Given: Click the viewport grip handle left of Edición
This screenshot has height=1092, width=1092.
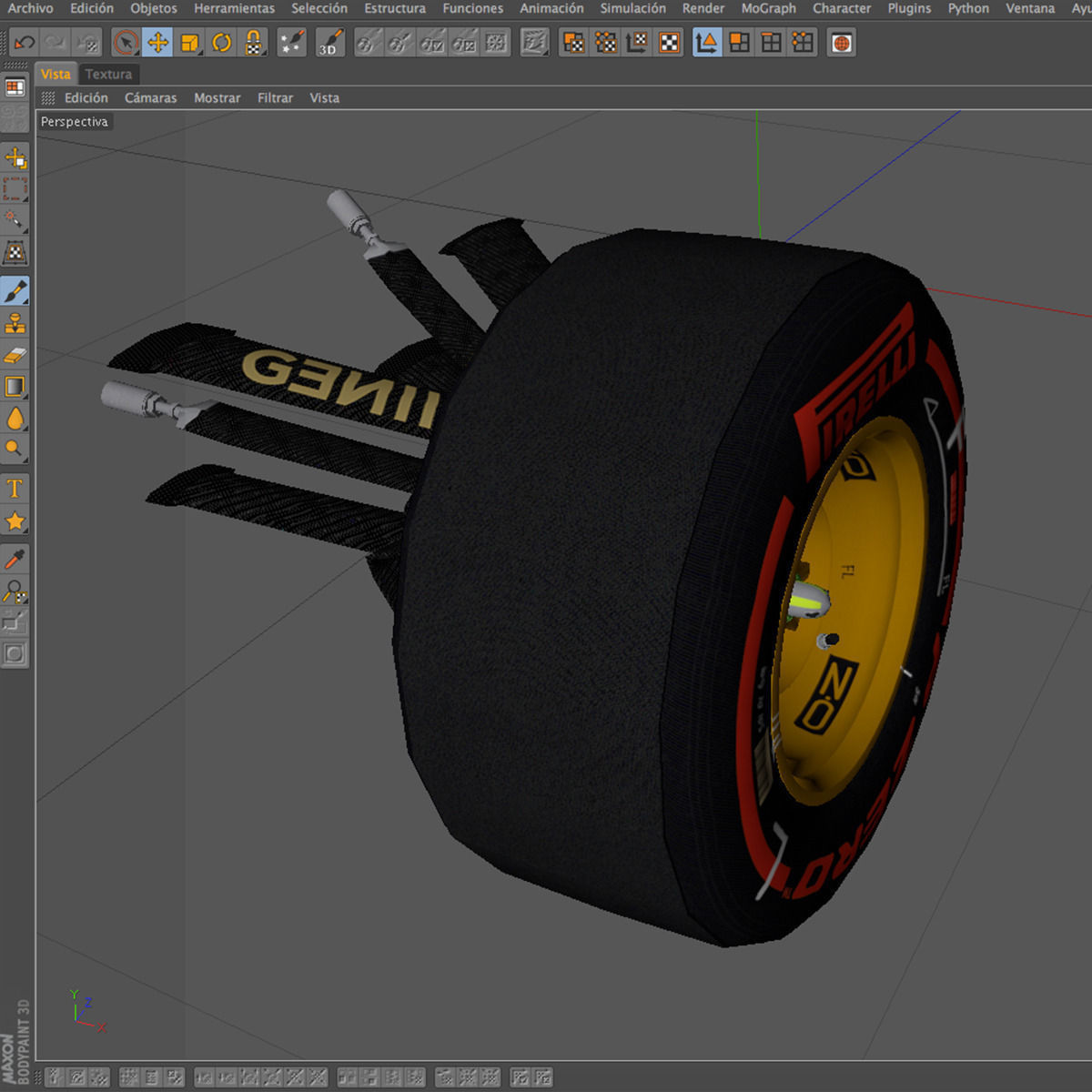Looking at the screenshot, I should pos(48,97).
